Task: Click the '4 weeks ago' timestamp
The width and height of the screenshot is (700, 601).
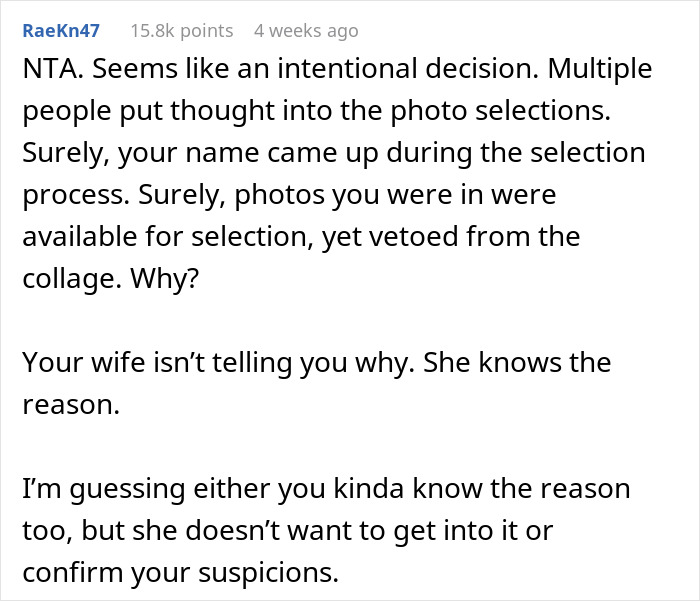Action: tap(305, 31)
